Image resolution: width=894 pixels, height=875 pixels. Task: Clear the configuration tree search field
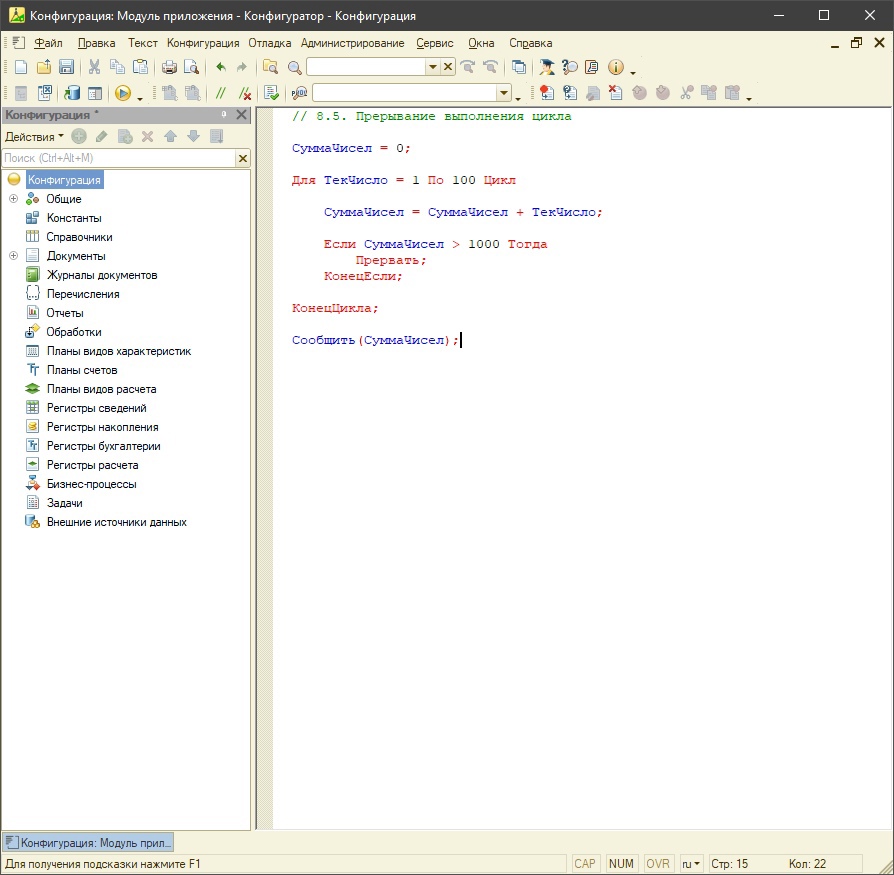tap(243, 158)
